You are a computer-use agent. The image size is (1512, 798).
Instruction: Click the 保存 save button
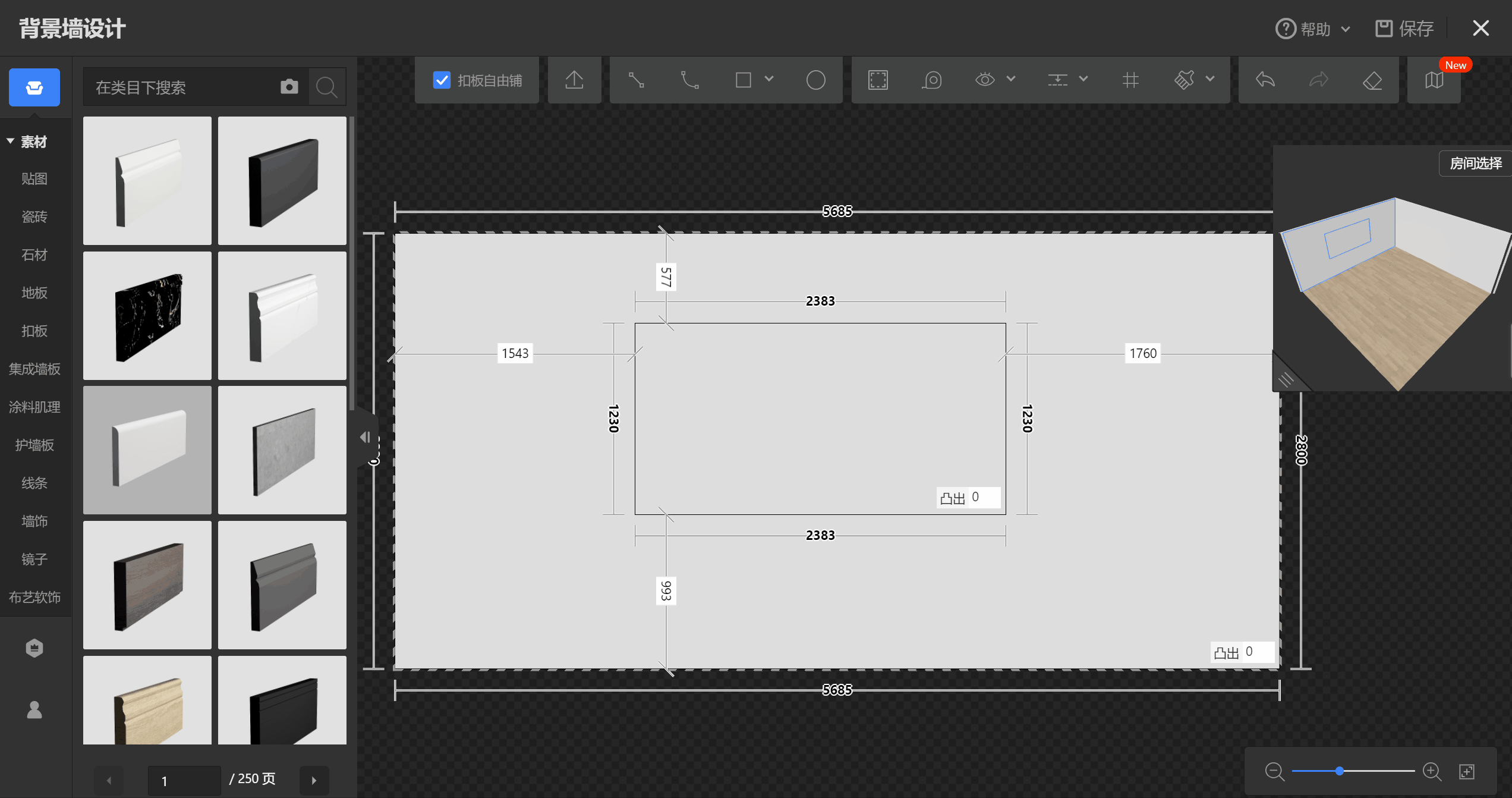point(1404,29)
